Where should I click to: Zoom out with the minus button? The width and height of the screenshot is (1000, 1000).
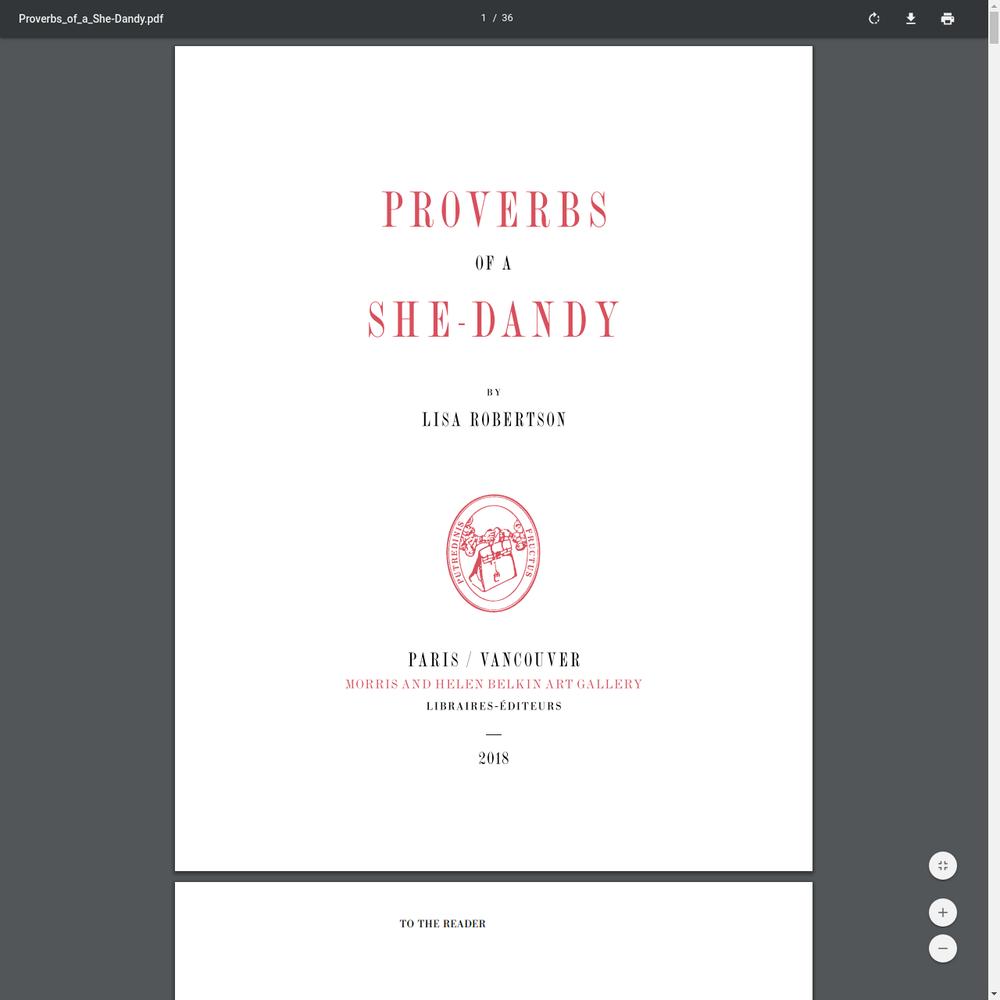[943, 948]
